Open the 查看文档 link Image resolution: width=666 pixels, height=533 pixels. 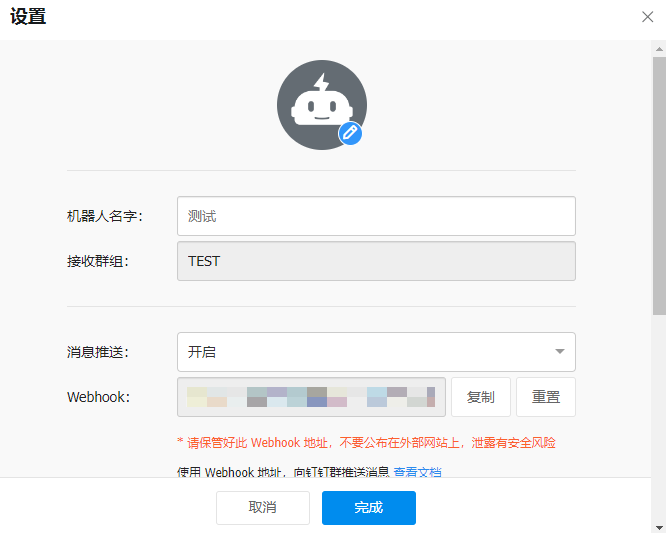417,472
